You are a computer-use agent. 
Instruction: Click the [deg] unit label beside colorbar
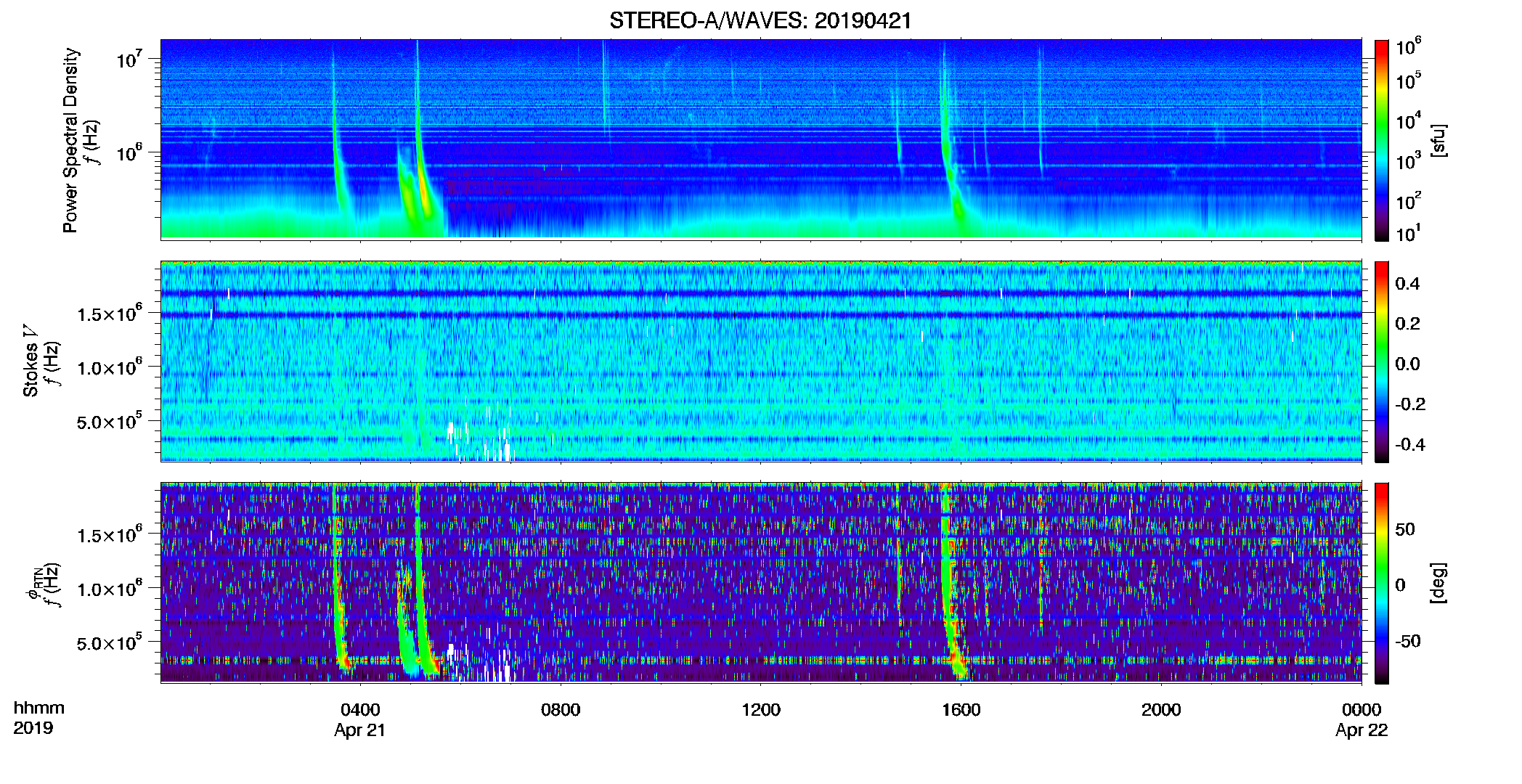[1438, 583]
